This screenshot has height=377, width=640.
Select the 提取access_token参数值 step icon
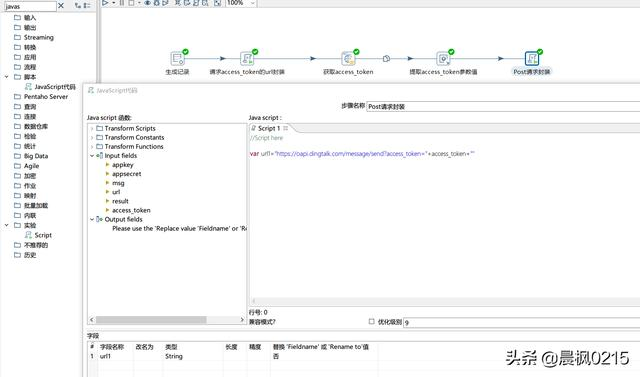[x=443, y=58]
